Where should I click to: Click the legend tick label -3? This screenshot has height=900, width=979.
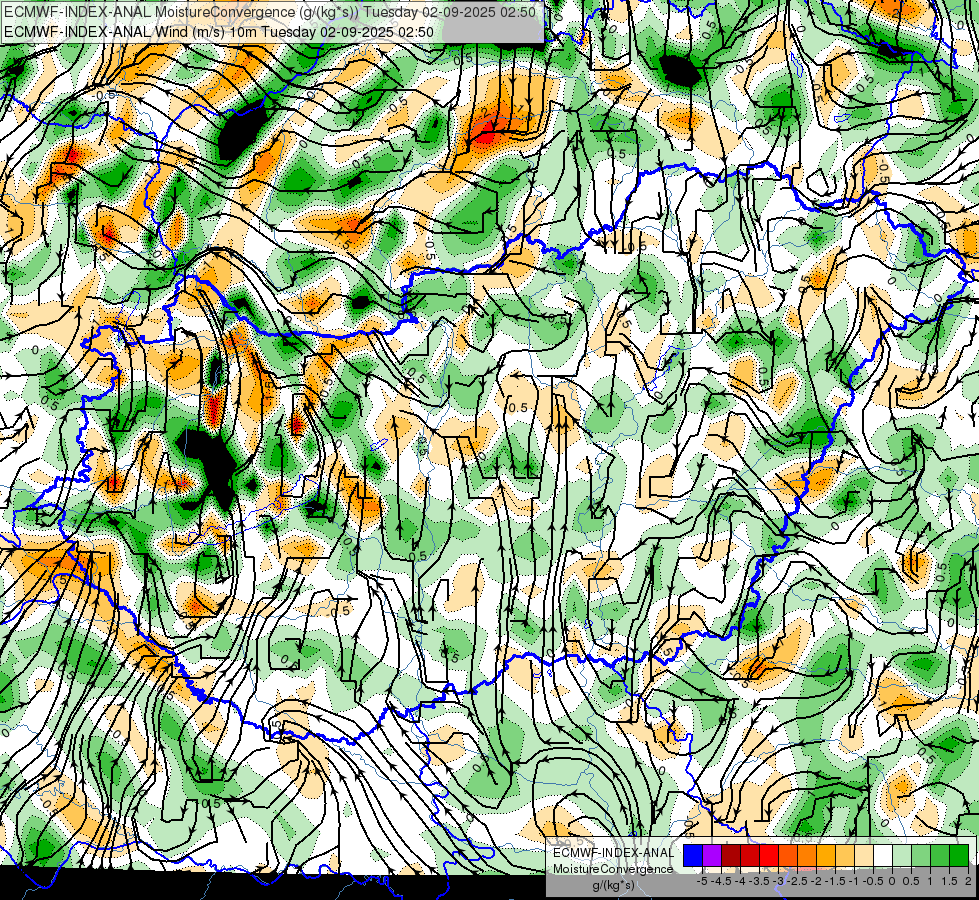(x=778, y=881)
